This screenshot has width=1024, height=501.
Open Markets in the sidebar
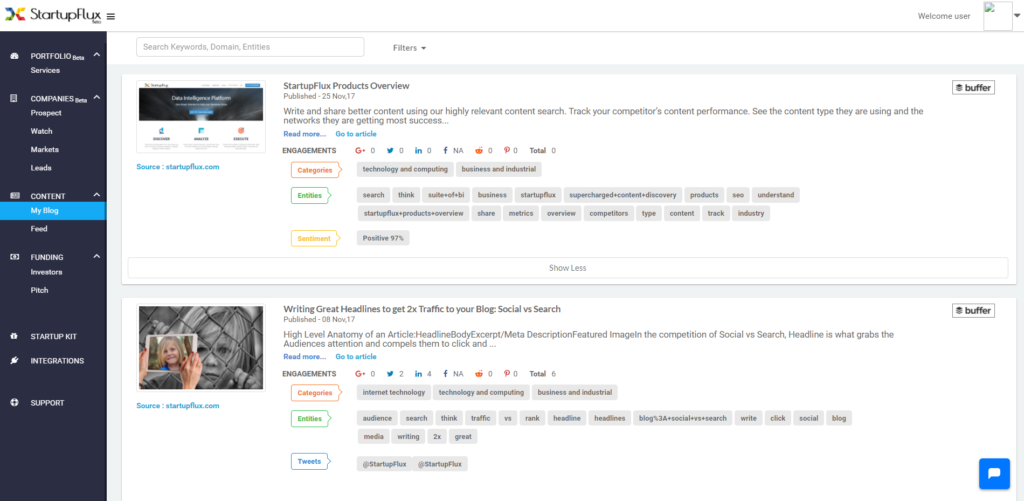click(44, 150)
